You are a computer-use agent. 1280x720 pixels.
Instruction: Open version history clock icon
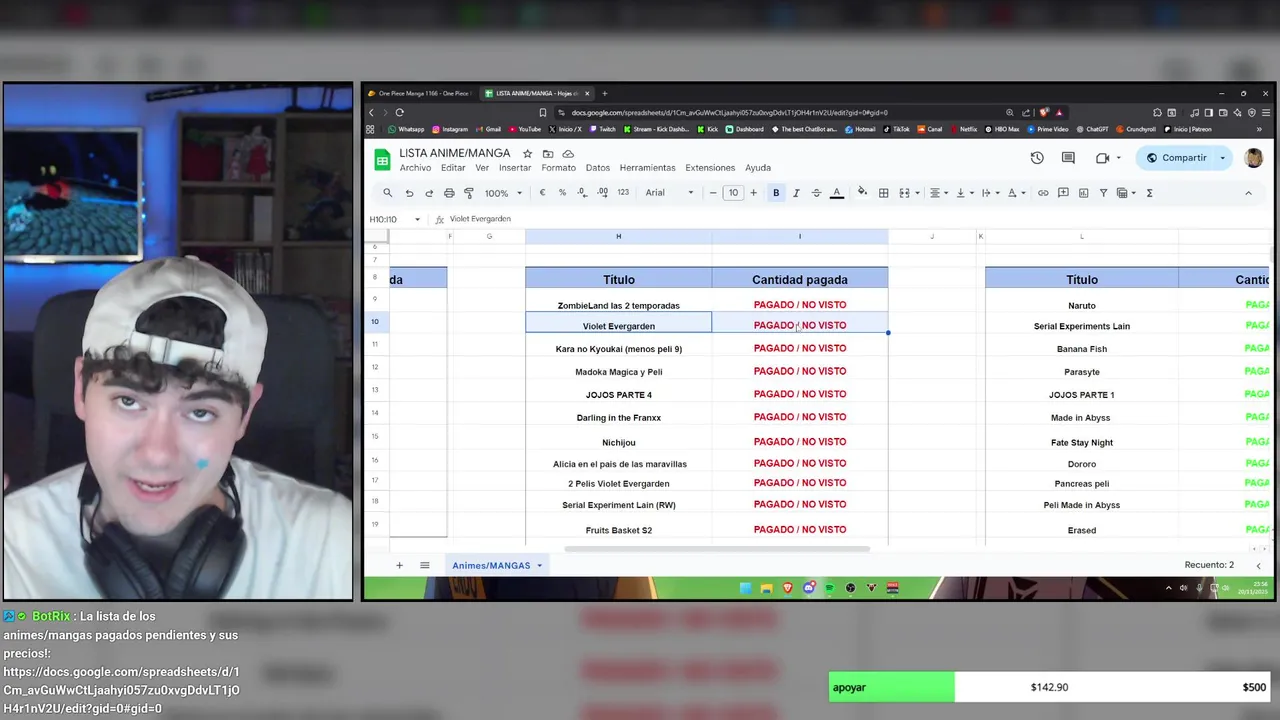1037,158
